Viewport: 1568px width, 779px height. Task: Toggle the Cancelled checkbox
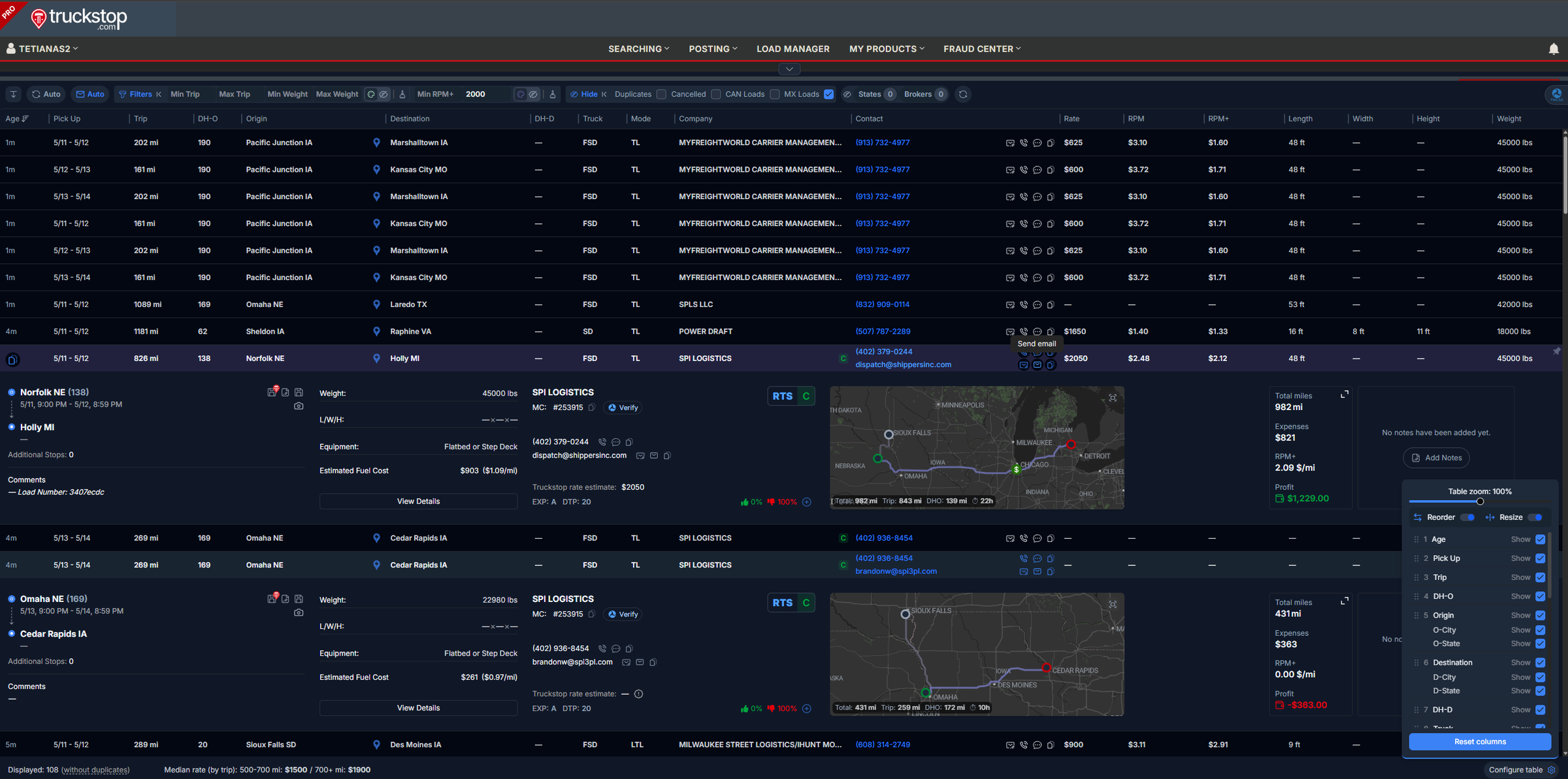[716, 94]
